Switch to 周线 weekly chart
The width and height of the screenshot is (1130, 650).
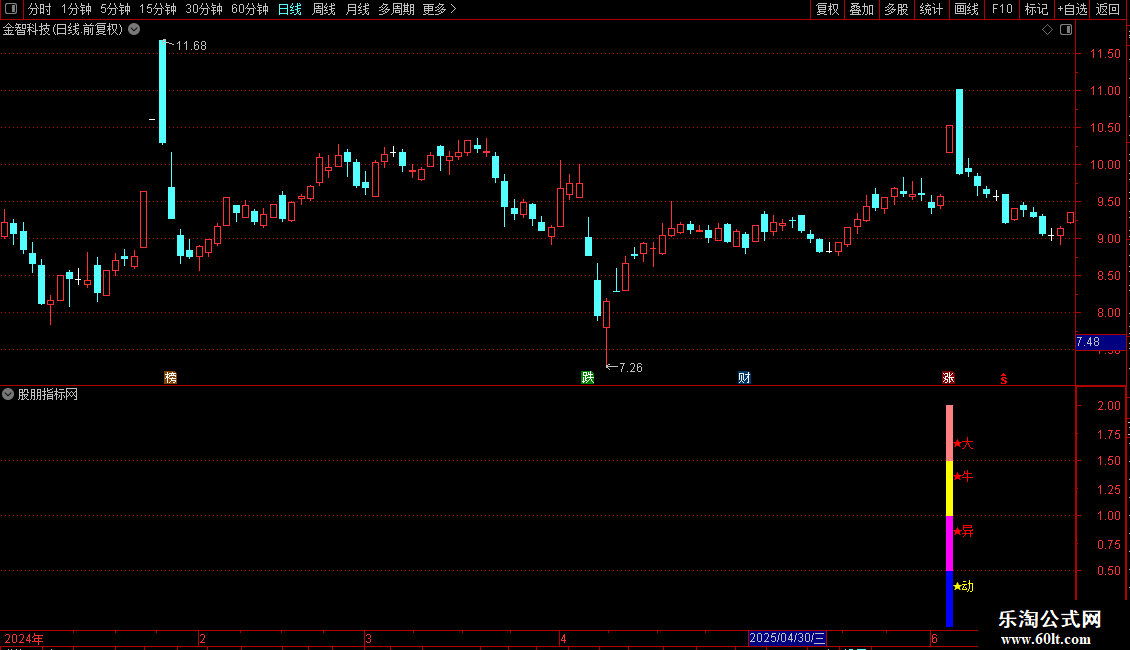324,9
